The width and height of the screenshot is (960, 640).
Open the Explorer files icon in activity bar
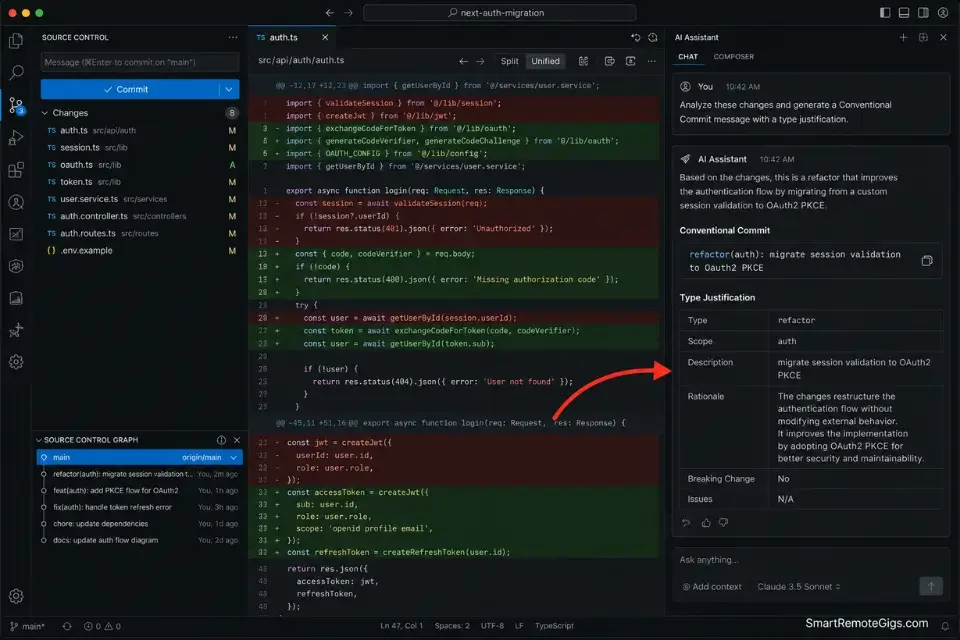point(17,40)
